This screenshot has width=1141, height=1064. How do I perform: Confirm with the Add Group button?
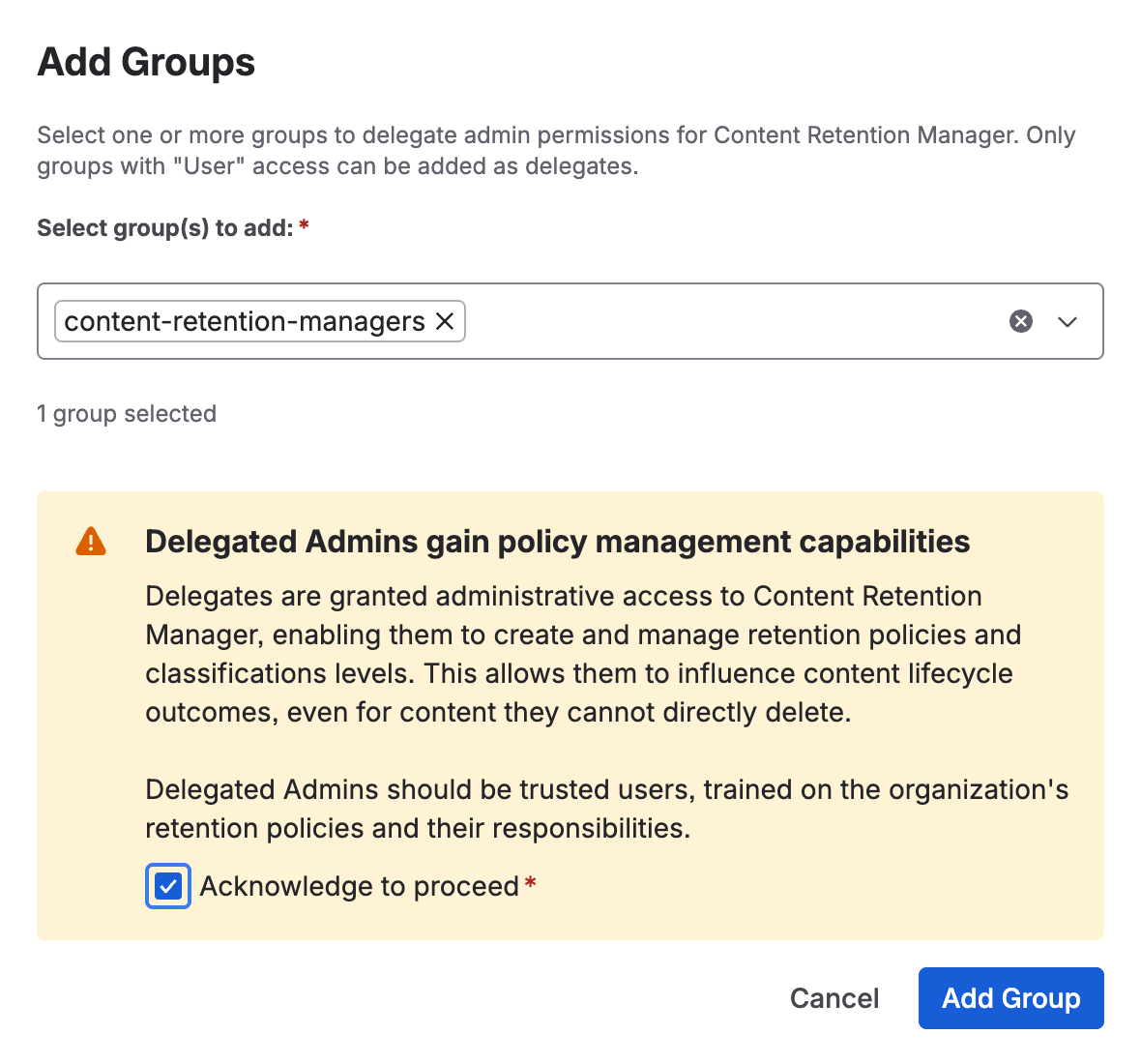click(1010, 998)
